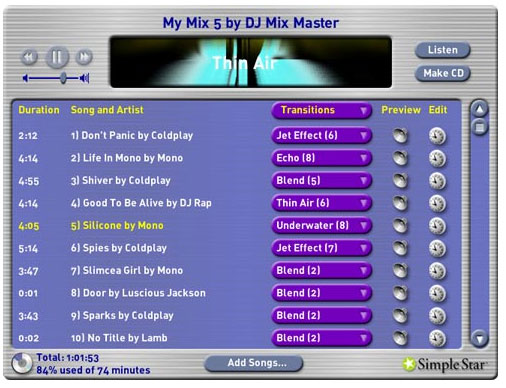The image size is (506, 388).
Task: Open Blend (2) dropdown for No Title
Action: (x=321, y=338)
